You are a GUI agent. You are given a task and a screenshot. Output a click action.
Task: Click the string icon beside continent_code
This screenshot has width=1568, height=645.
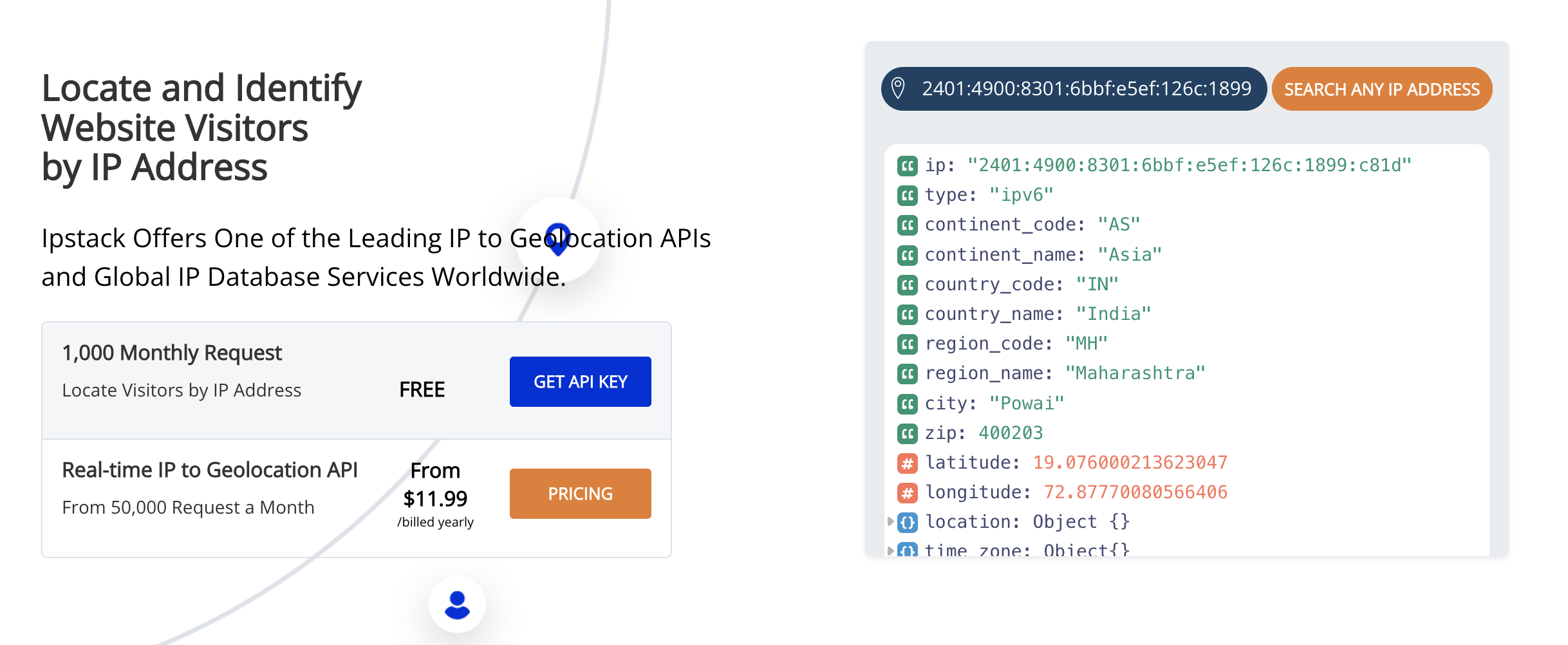(907, 225)
